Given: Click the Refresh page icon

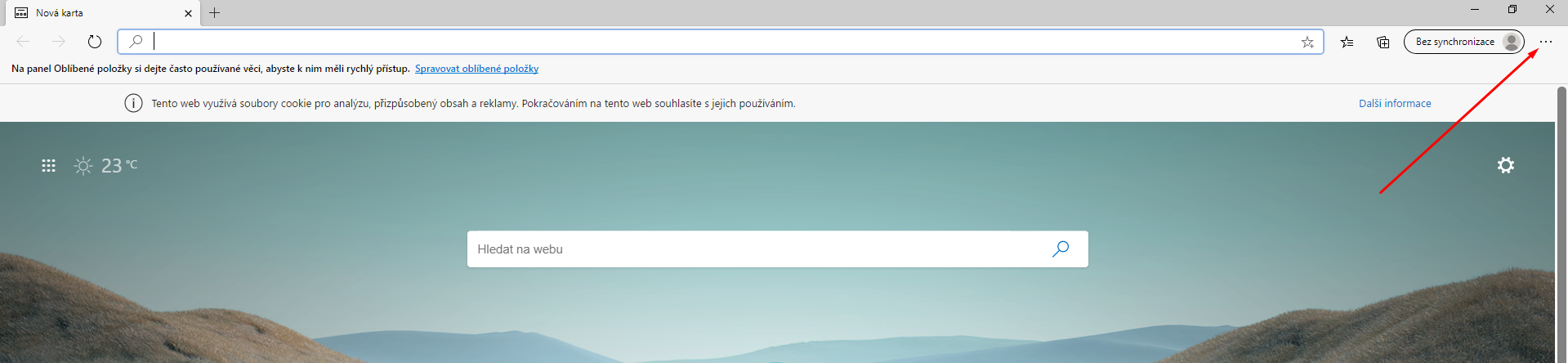Looking at the screenshot, I should tap(95, 42).
